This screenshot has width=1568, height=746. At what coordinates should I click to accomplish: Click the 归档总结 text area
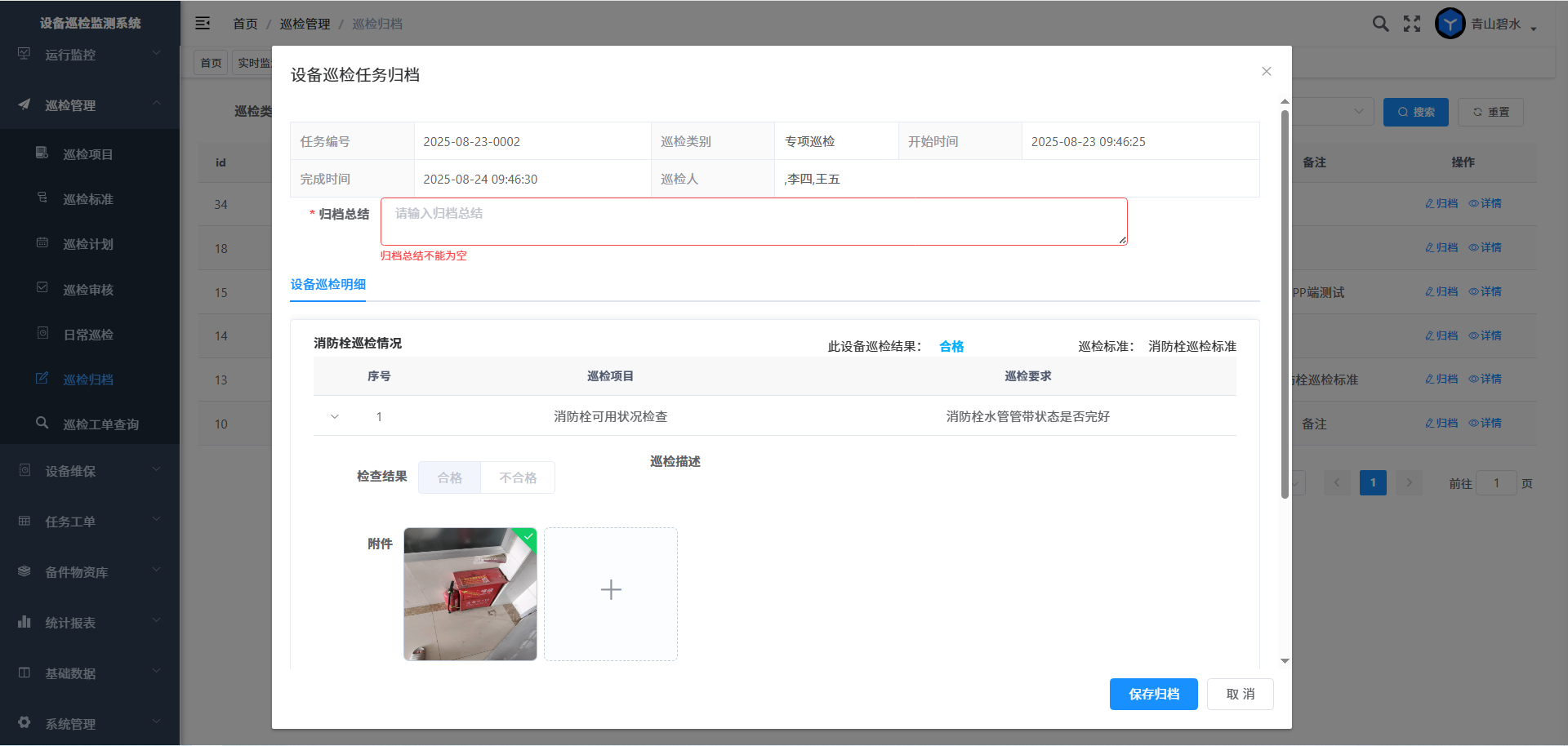click(753, 221)
